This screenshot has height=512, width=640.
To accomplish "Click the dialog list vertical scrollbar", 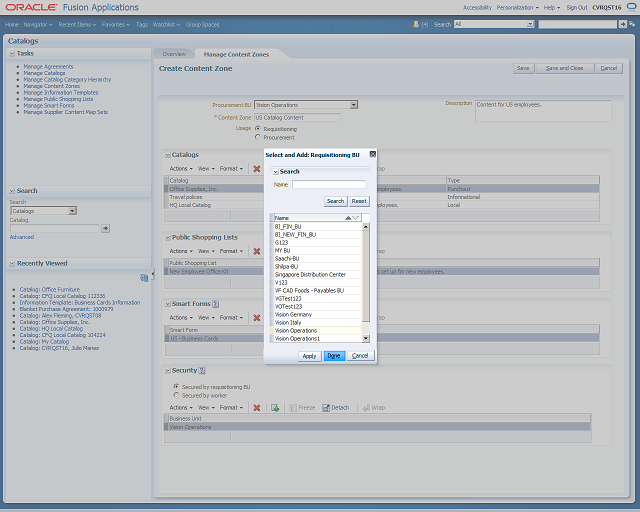I will (x=366, y=276).
